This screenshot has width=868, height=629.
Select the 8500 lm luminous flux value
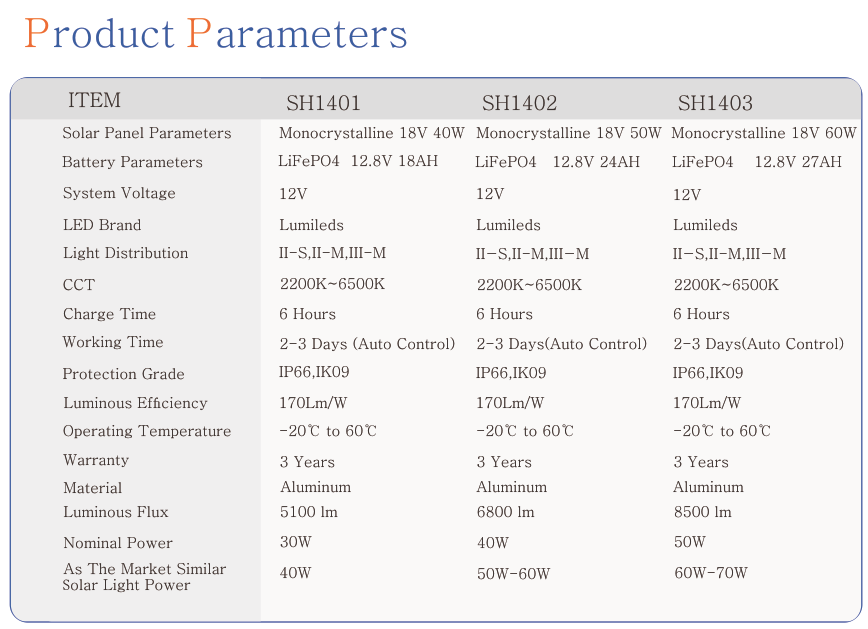[x=702, y=512]
